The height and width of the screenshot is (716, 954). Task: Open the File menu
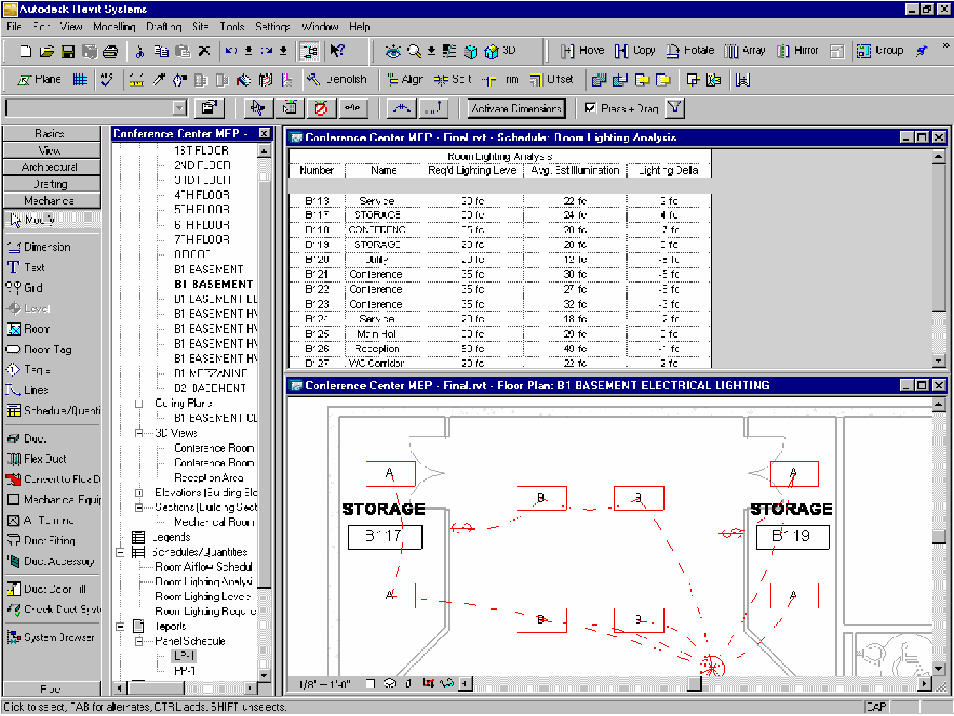pyautogui.click(x=14, y=26)
